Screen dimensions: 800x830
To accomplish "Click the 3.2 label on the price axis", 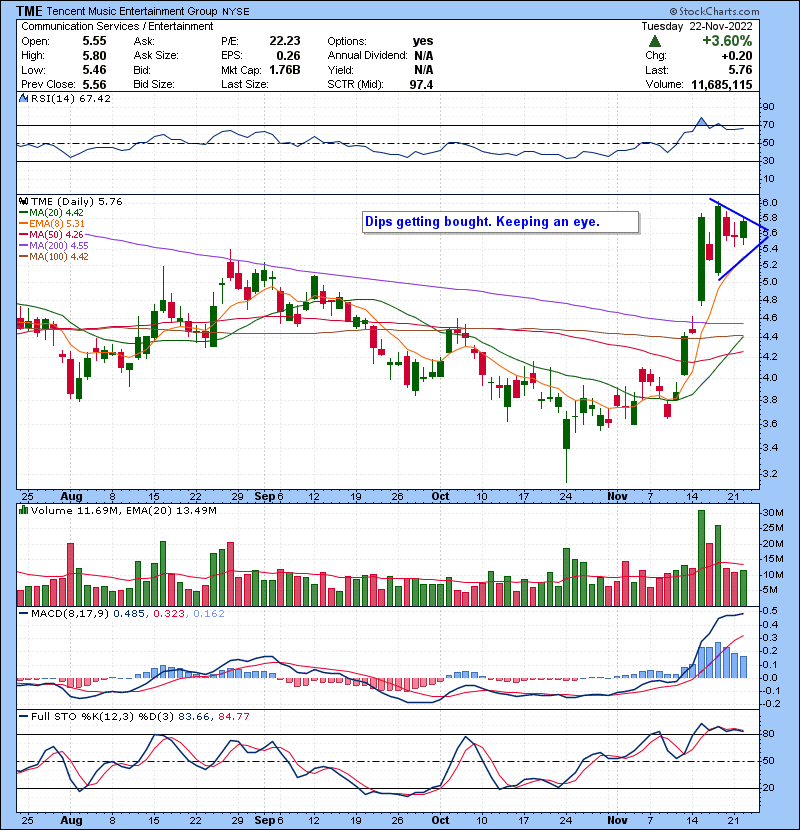I will point(770,474).
